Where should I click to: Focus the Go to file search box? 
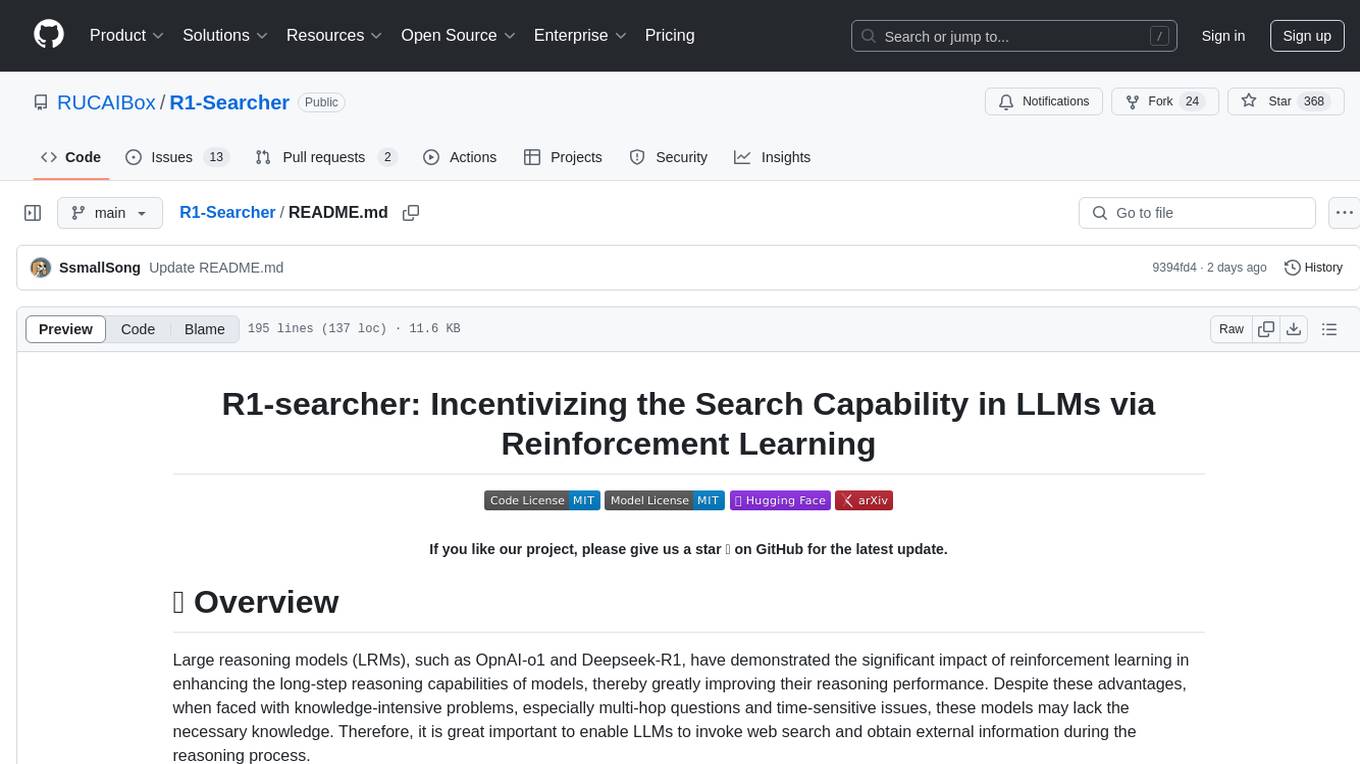tap(1197, 213)
